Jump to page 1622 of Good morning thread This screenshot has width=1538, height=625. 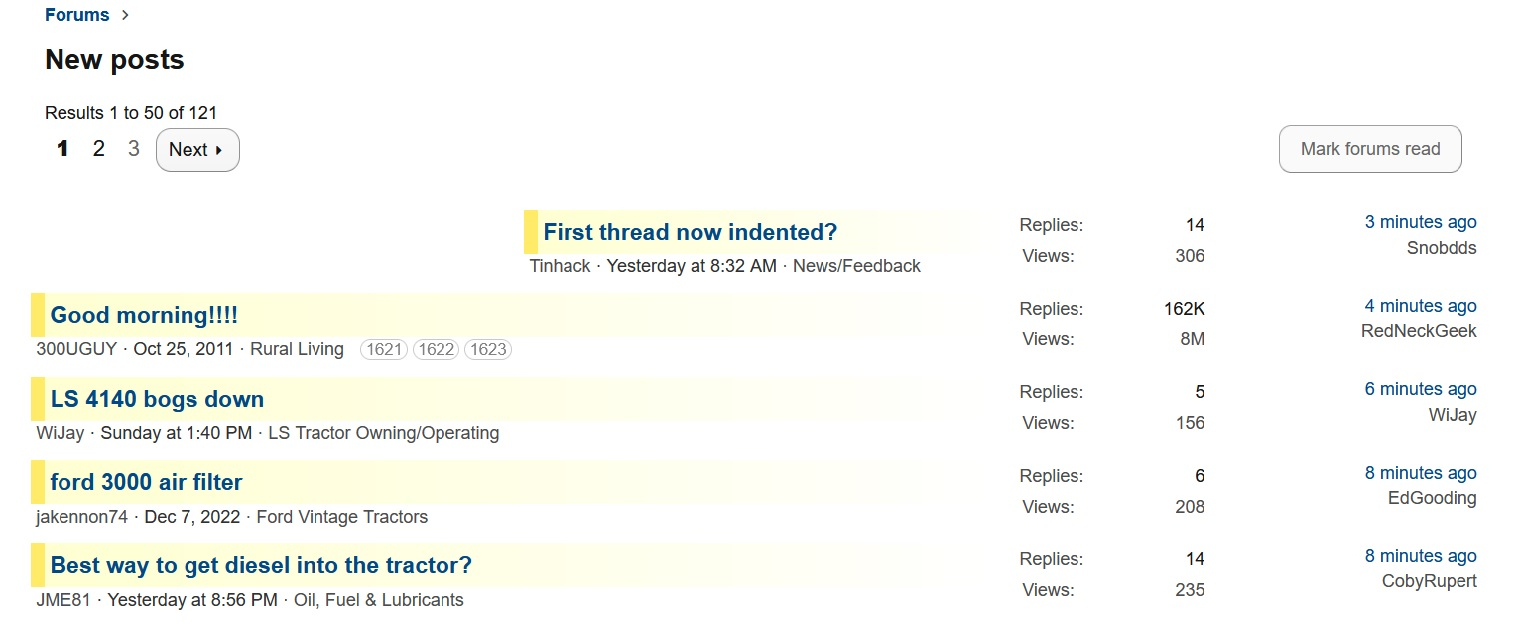coord(435,350)
